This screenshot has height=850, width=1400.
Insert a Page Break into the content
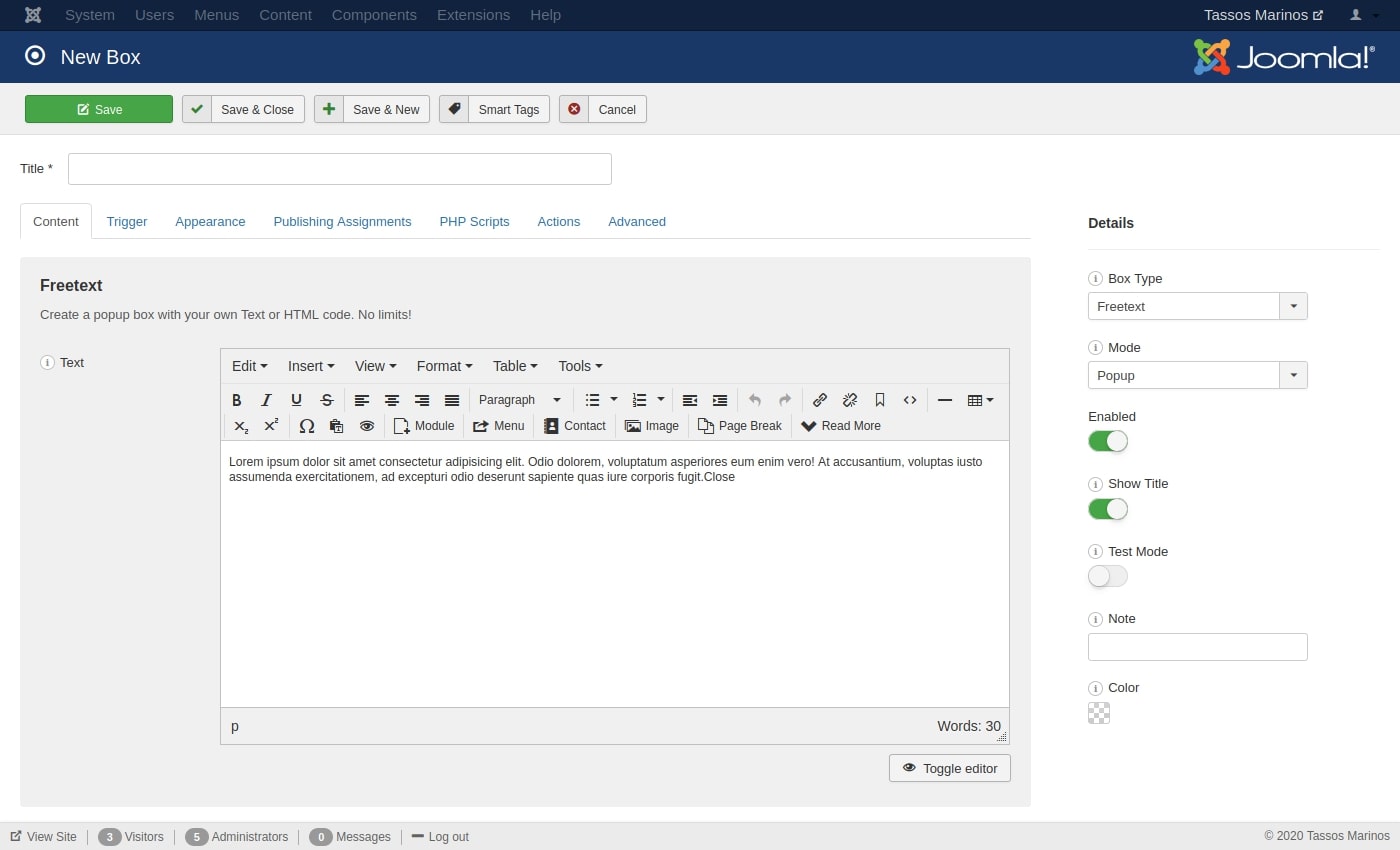[x=739, y=425]
